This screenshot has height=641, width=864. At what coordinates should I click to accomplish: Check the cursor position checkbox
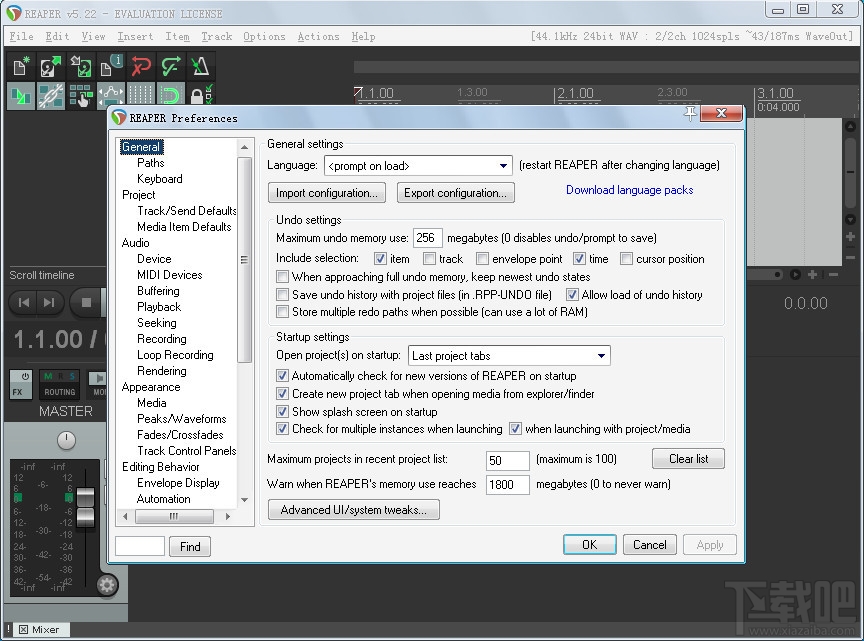pos(626,258)
